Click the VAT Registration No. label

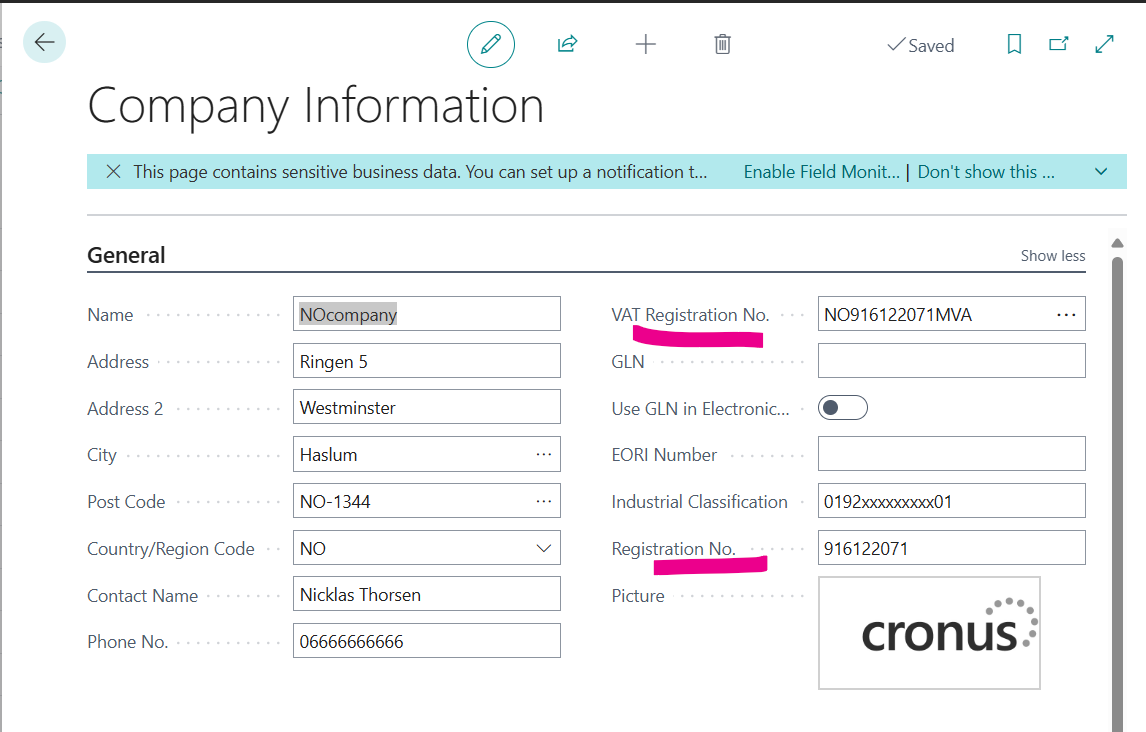(690, 315)
